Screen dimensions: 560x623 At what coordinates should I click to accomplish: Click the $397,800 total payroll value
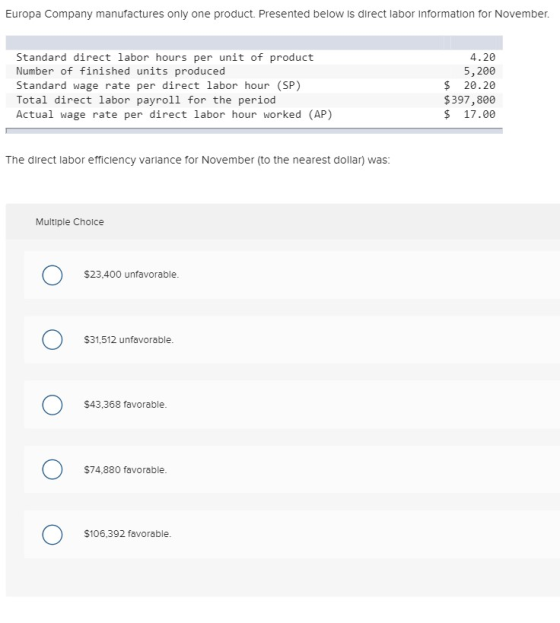(x=469, y=100)
